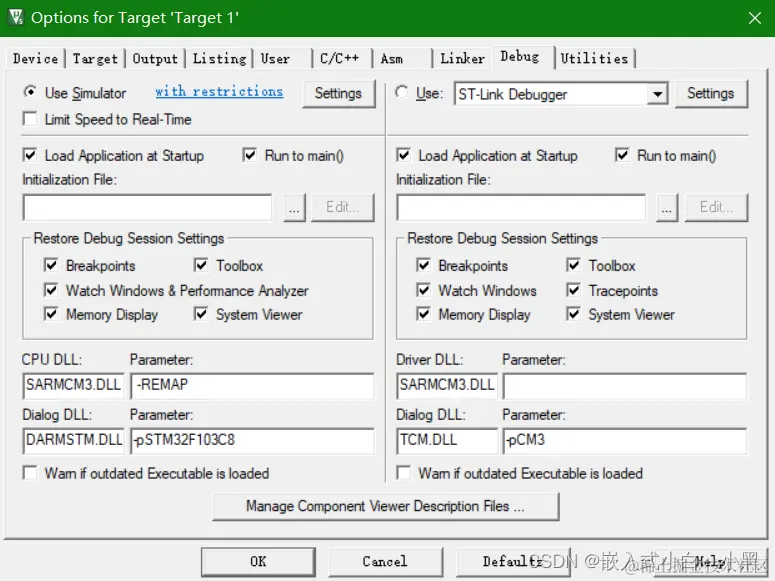Viewport: 775px width, 581px height.
Task: Toggle simulator System Viewer checkbox
Action: point(201,314)
